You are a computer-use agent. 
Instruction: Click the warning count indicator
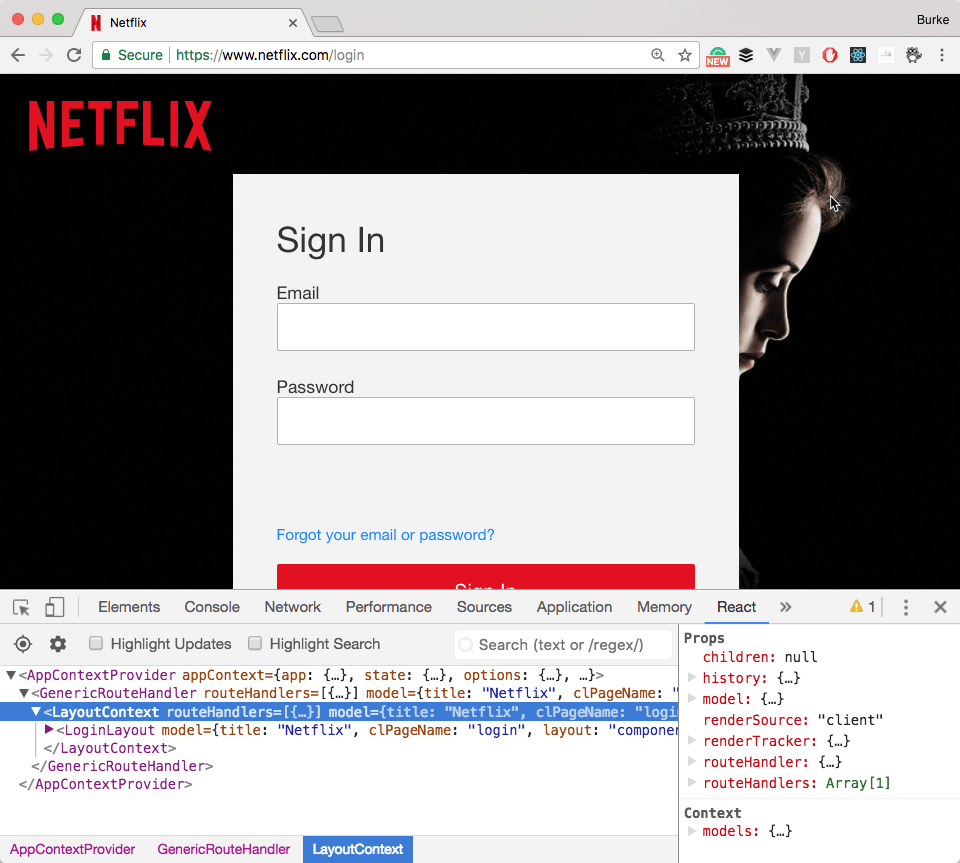click(863, 607)
